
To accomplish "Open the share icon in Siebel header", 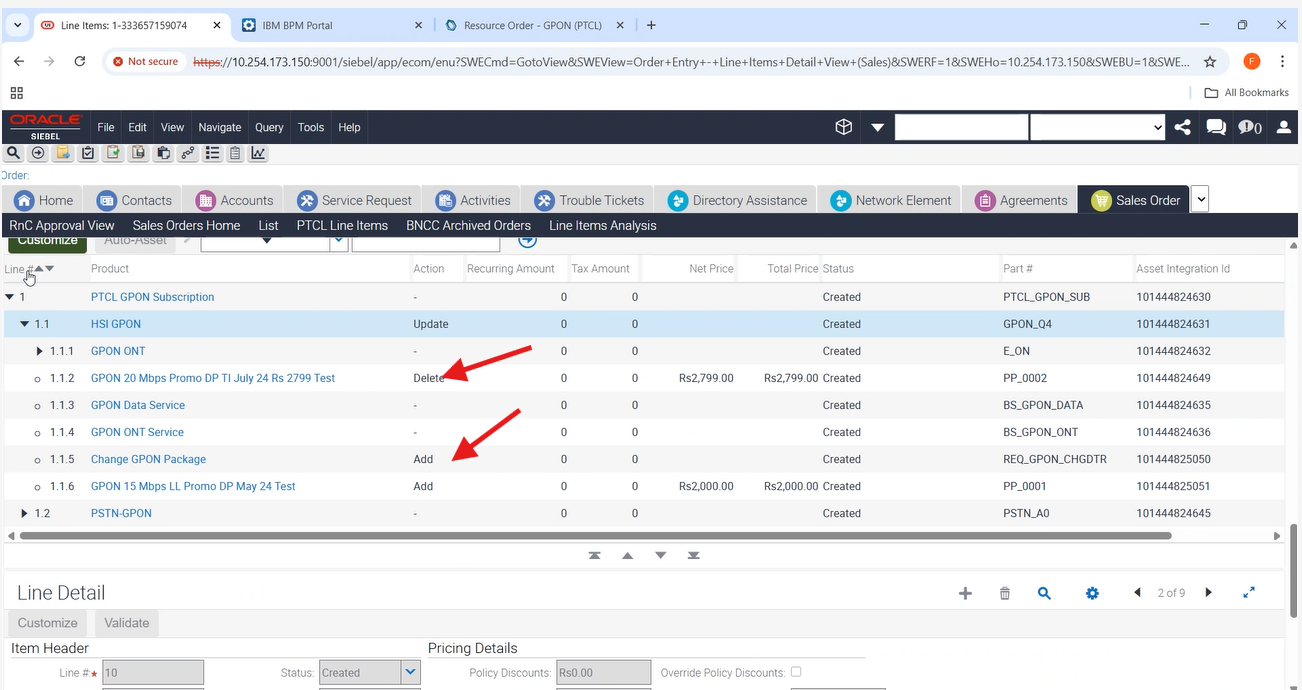I will [1183, 127].
